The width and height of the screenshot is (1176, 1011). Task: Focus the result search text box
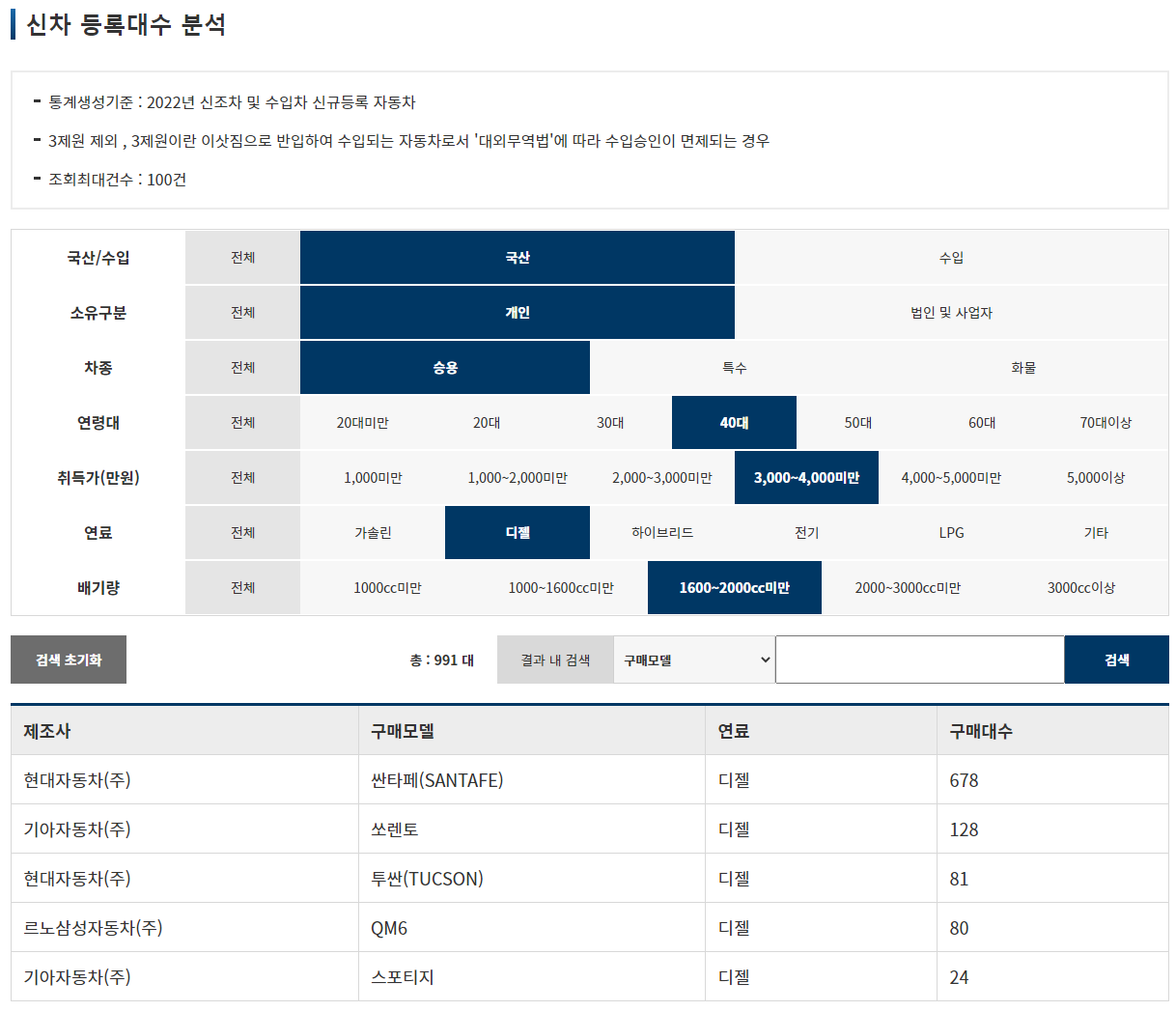click(x=920, y=660)
